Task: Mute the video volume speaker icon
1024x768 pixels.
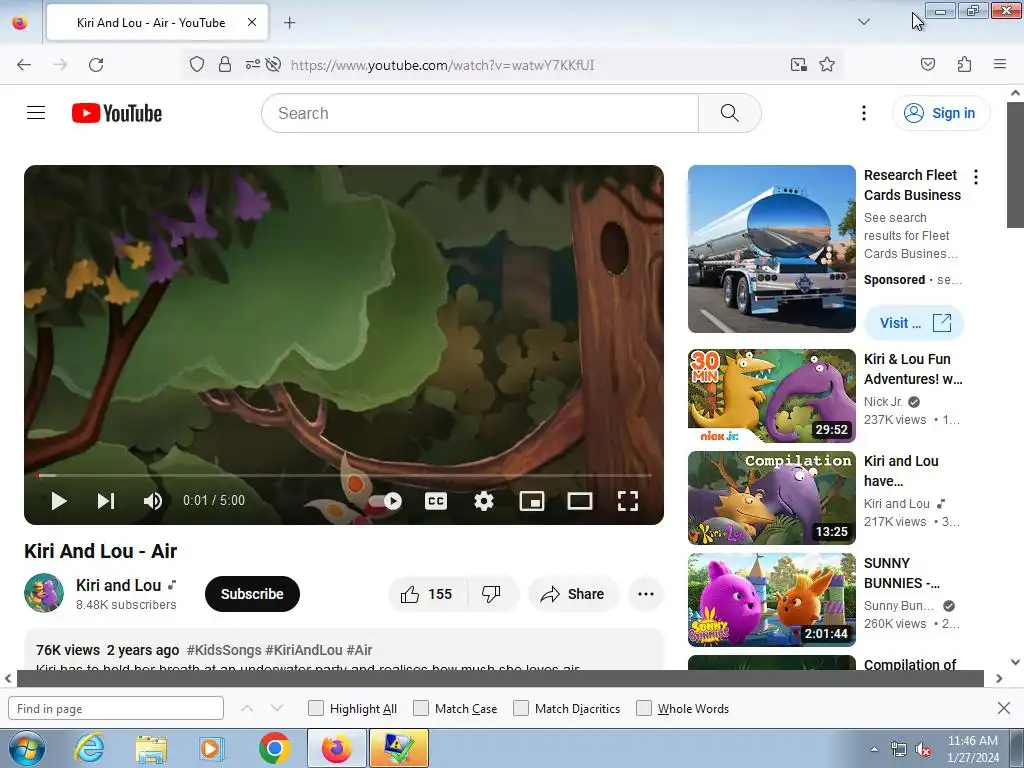Action: pyautogui.click(x=153, y=501)
